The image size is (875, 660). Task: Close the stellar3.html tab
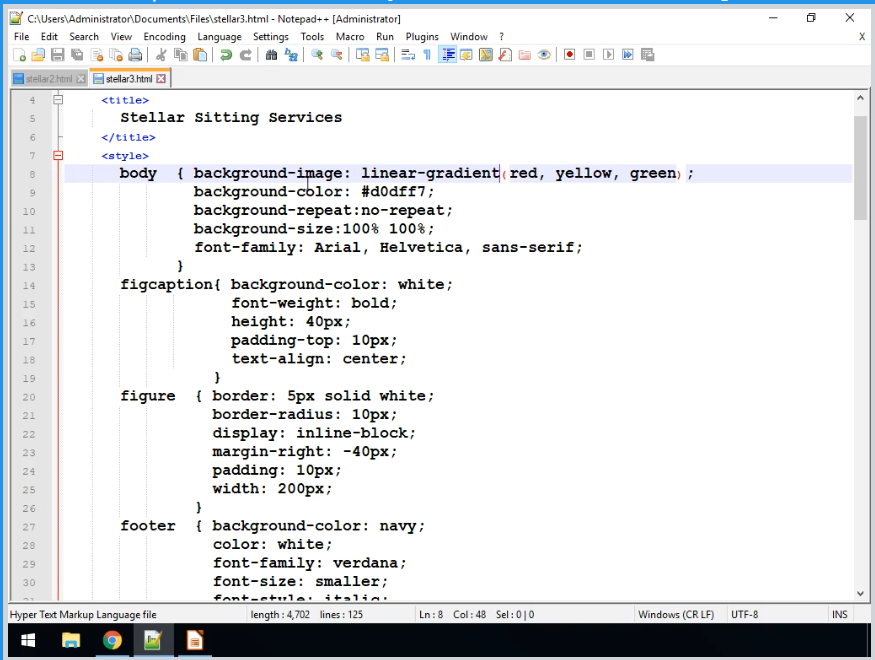coord(161,79)
